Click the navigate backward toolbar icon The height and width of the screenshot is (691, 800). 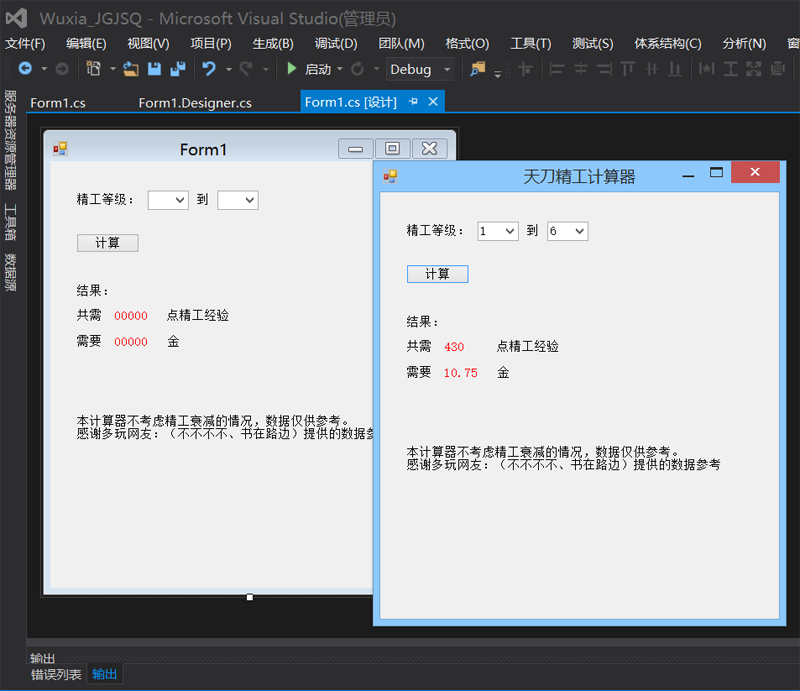pos(25,69)
